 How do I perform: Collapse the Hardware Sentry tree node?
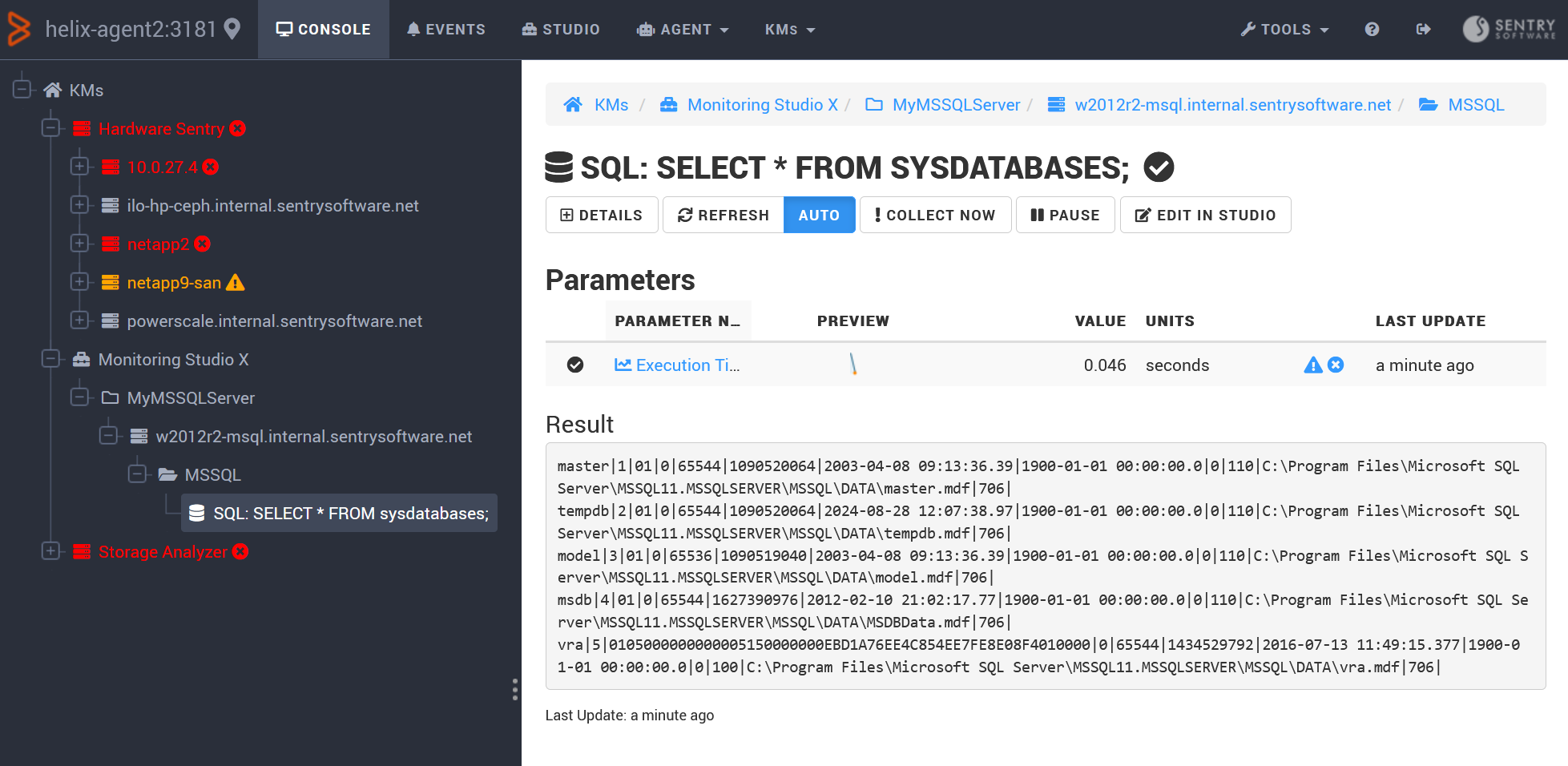click(51, 128)
